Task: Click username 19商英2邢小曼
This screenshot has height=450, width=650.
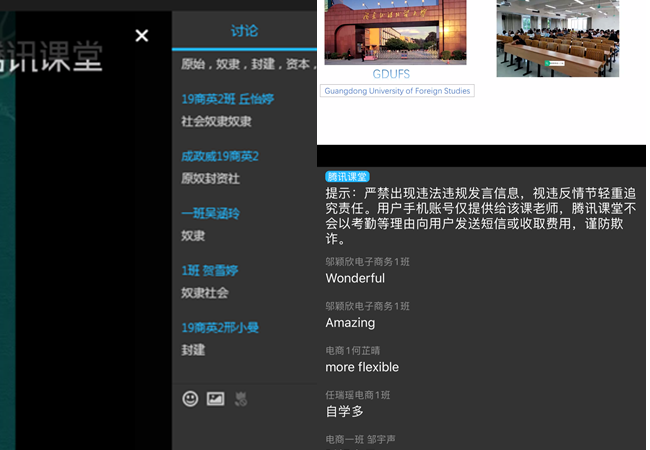Action: (220, 327)
